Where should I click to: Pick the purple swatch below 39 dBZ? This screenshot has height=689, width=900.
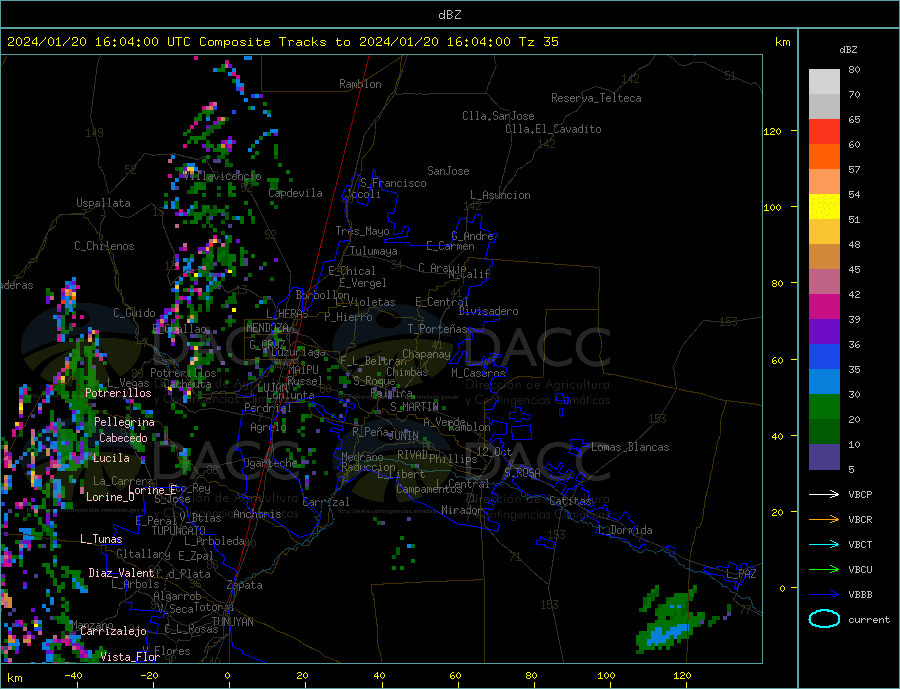tap(824, 331)
